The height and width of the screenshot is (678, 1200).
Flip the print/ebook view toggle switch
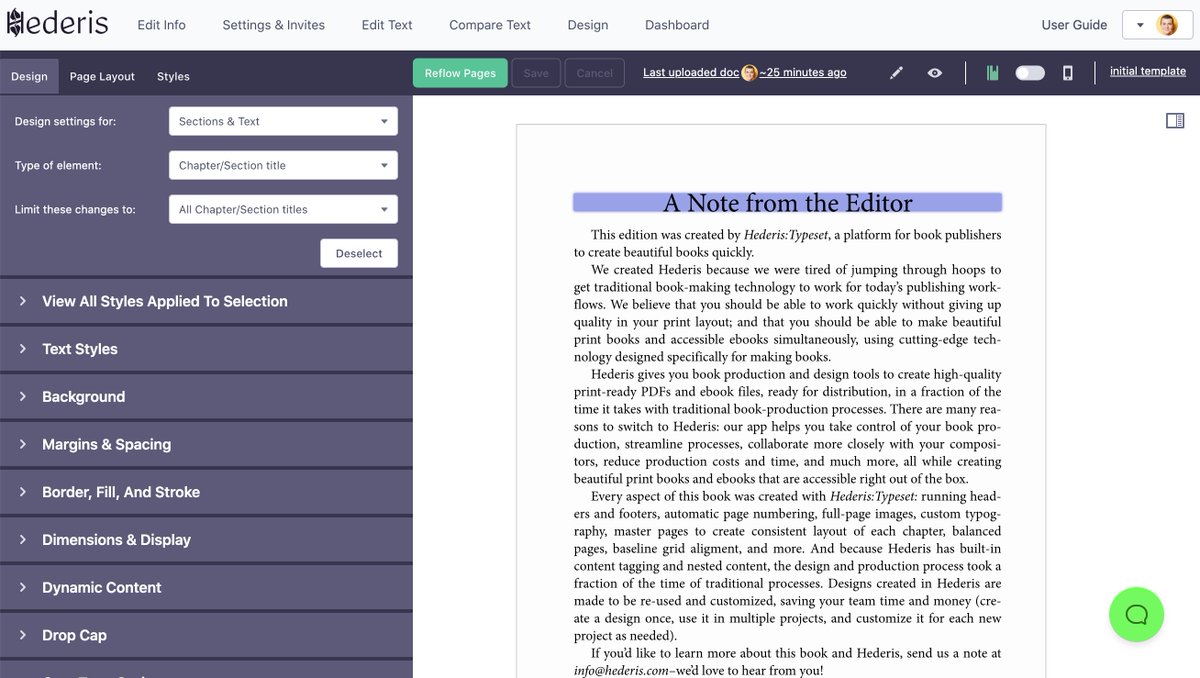[1030, 72]
